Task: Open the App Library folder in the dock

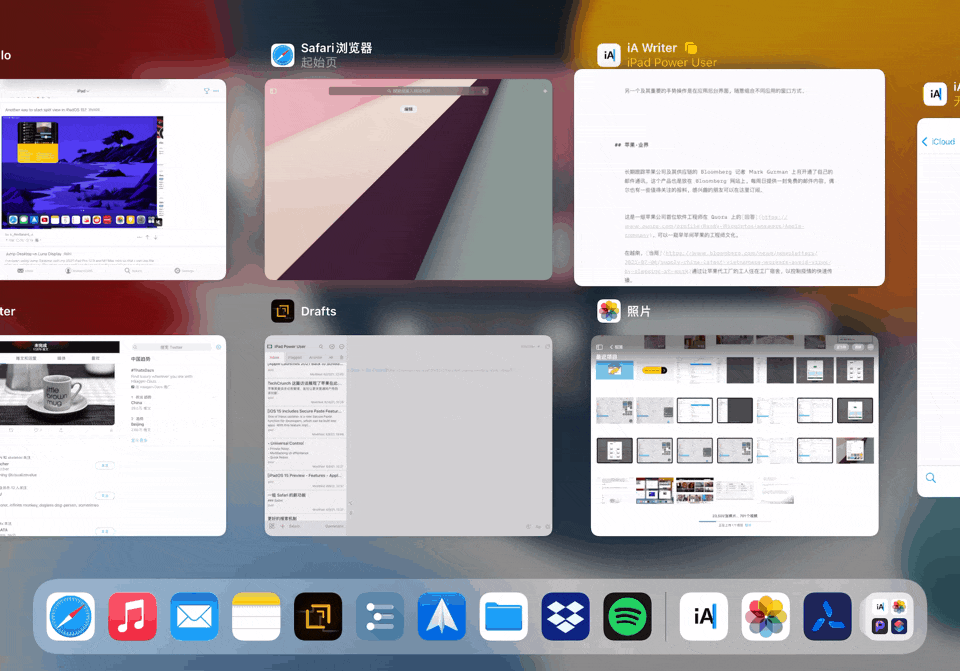Action: 889,617
